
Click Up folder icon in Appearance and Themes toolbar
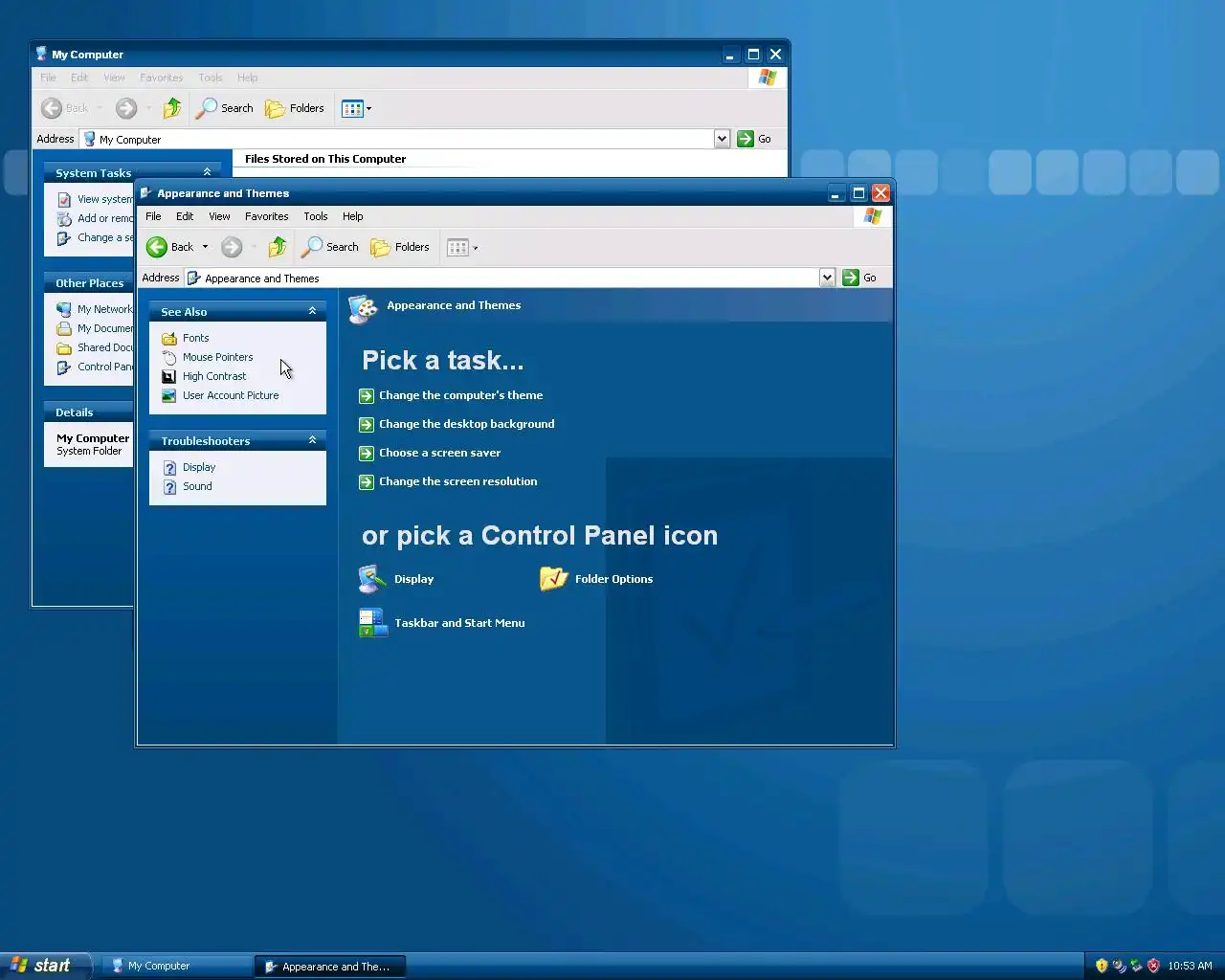[278, 247]
